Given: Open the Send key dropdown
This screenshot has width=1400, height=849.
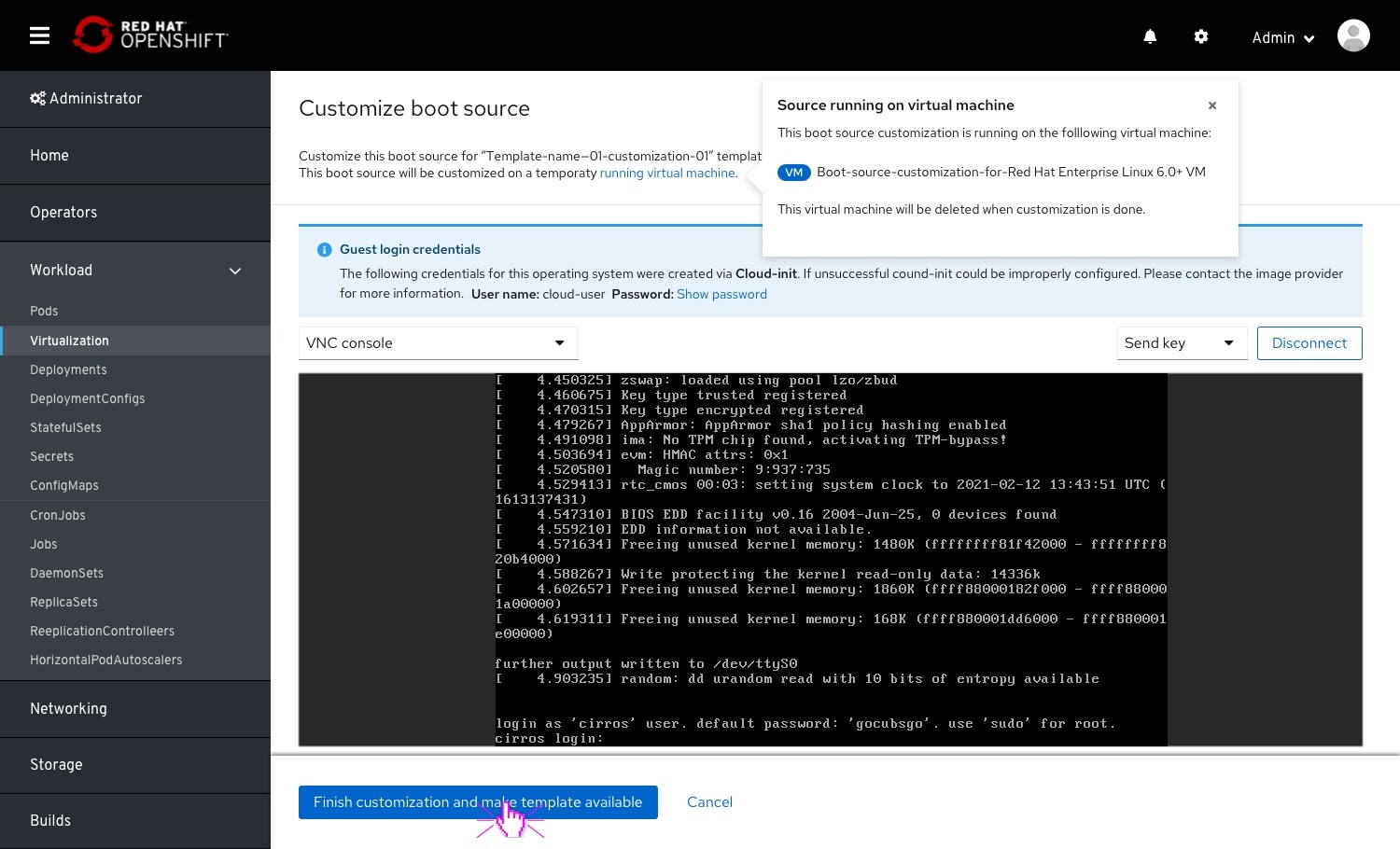Looking at the screenshot, I should (1182, 342).
